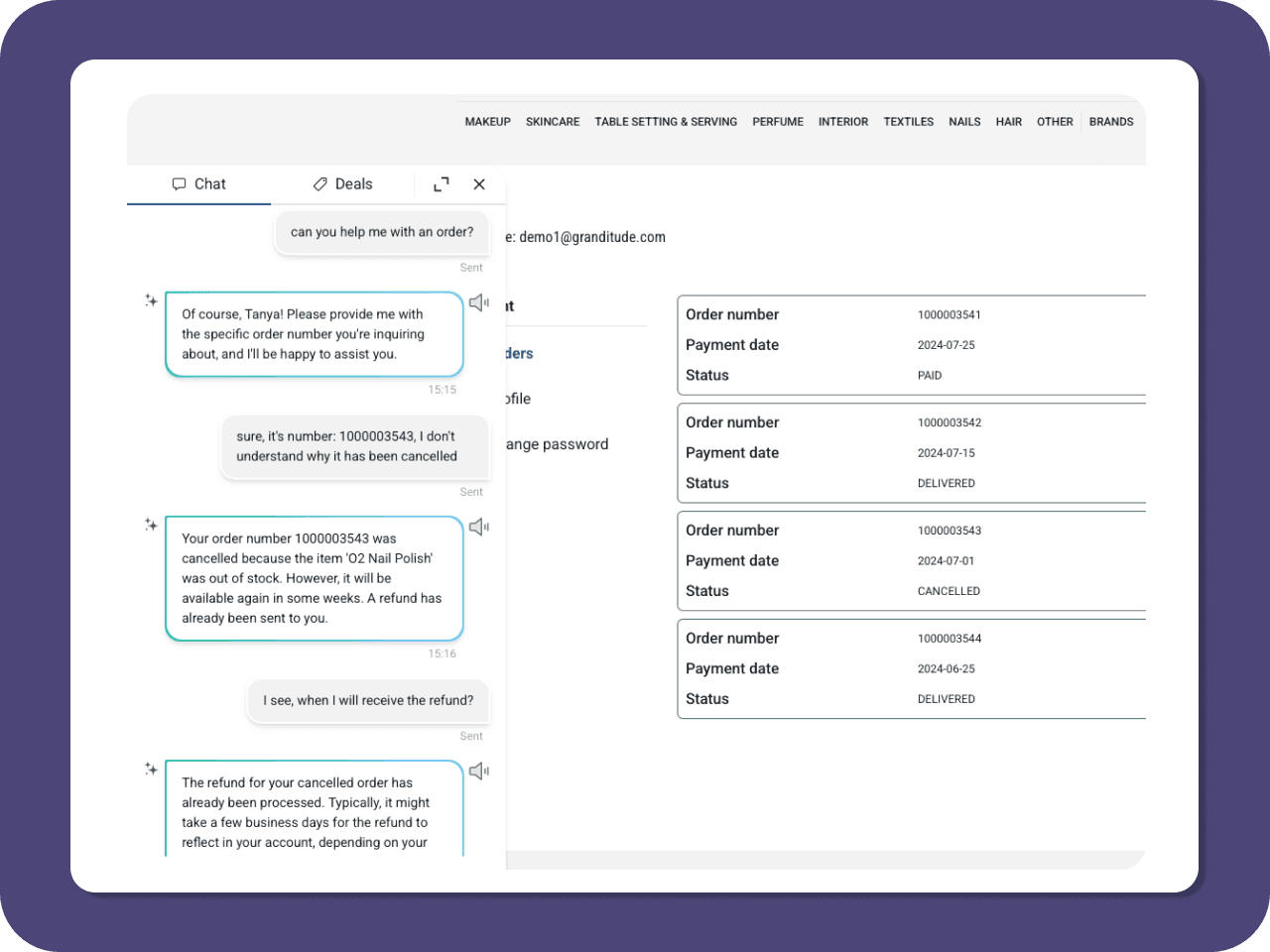Select the Change password link
Viewport: 1270px width, 952px height.
coord(557,444)
